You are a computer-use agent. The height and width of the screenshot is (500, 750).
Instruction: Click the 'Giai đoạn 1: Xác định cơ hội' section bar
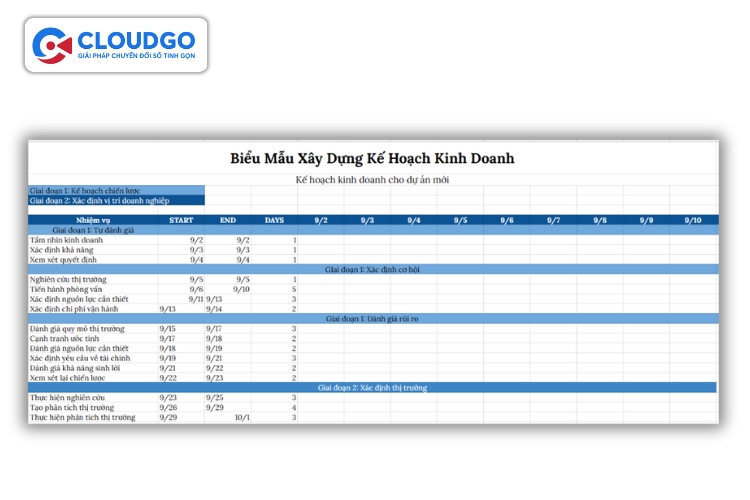pos(372,269)
